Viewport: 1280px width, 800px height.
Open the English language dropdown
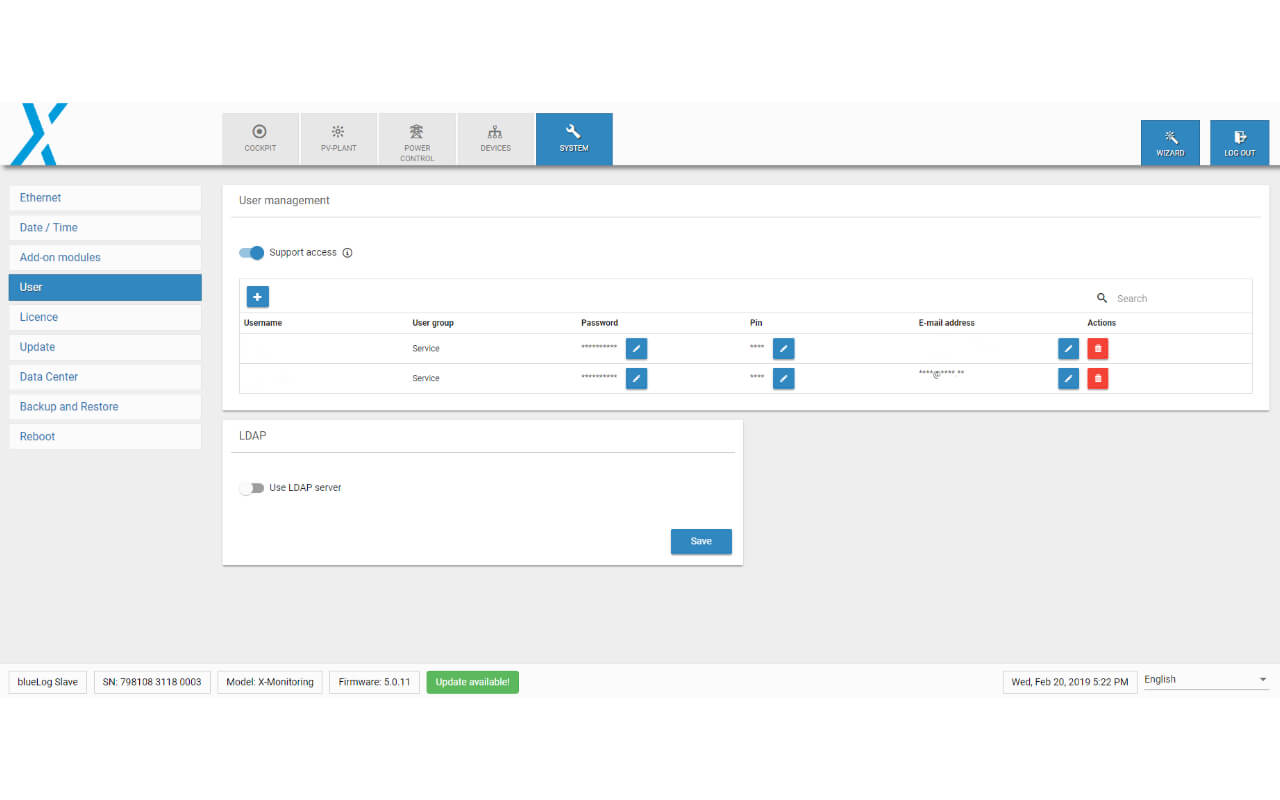(x=1205, y=680)
